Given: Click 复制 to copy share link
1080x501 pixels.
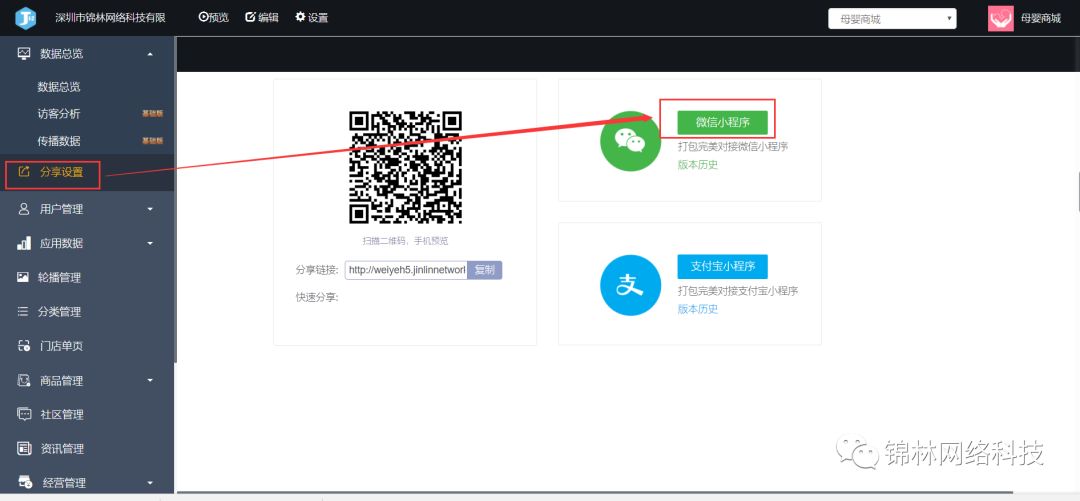Looking at the screenshot, I should (x=485, y=270).
